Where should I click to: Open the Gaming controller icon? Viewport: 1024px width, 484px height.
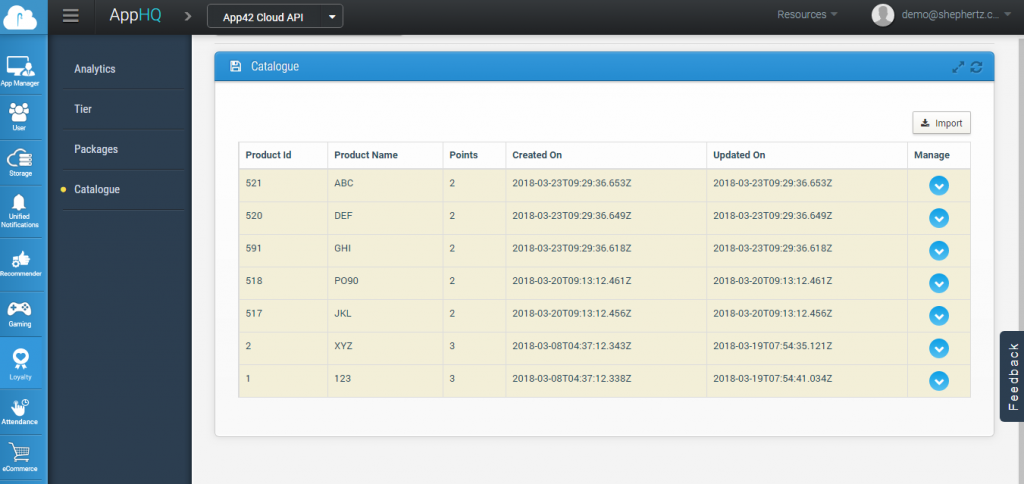pyautogui.click(x=20, y=312)
